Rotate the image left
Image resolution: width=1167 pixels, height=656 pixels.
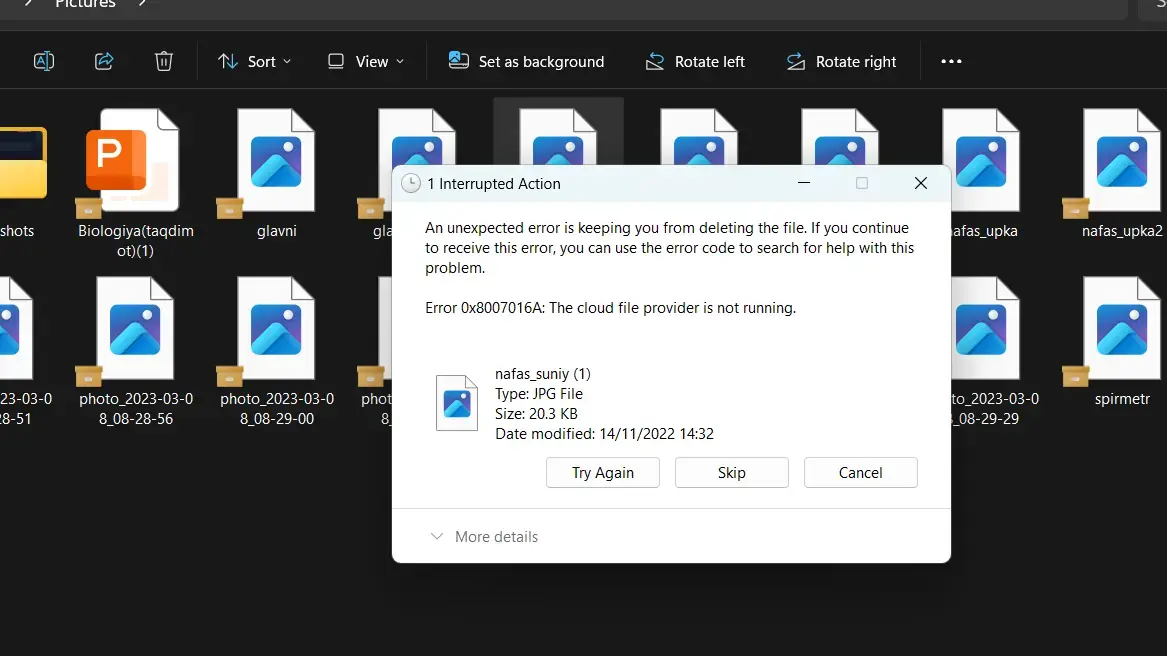tap(695, 61)
